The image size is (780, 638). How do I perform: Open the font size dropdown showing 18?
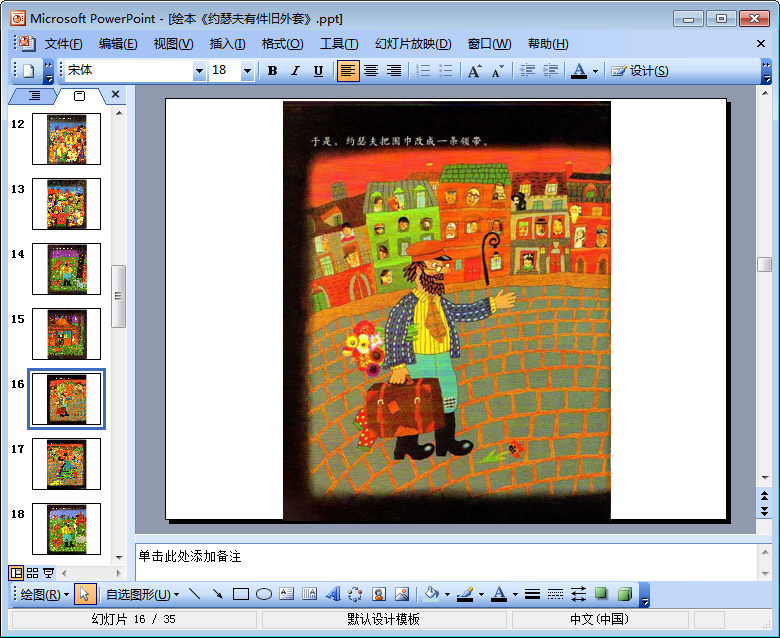[247, 71]
